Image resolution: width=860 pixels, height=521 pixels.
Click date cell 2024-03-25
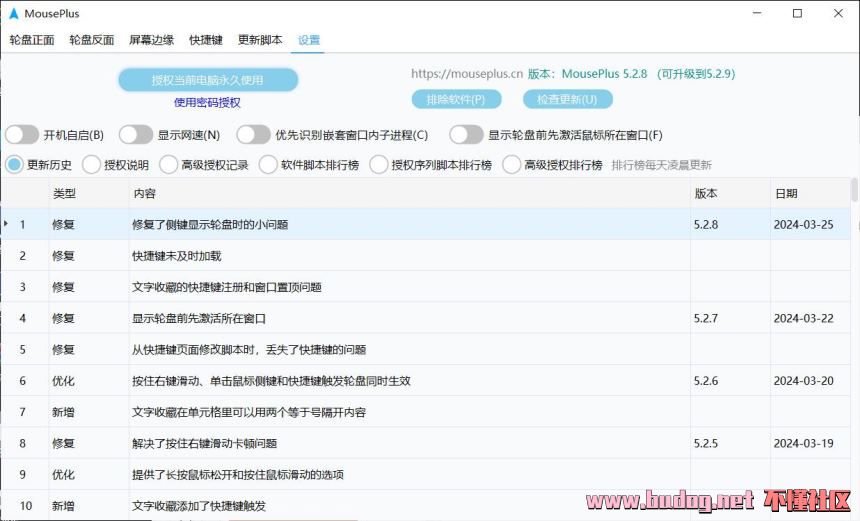coord(810,224)
